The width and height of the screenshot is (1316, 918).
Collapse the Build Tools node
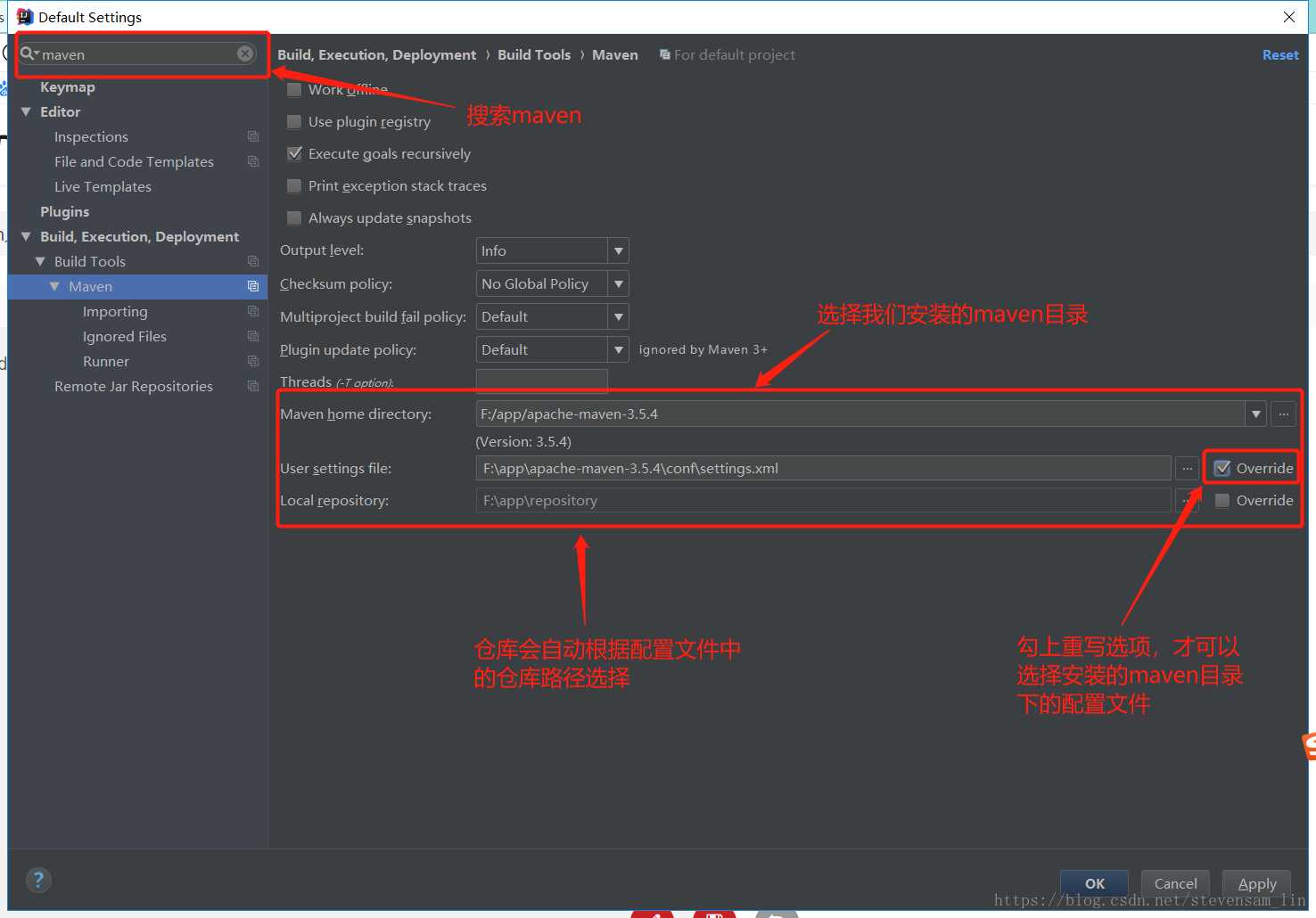[x=40, y=261]
